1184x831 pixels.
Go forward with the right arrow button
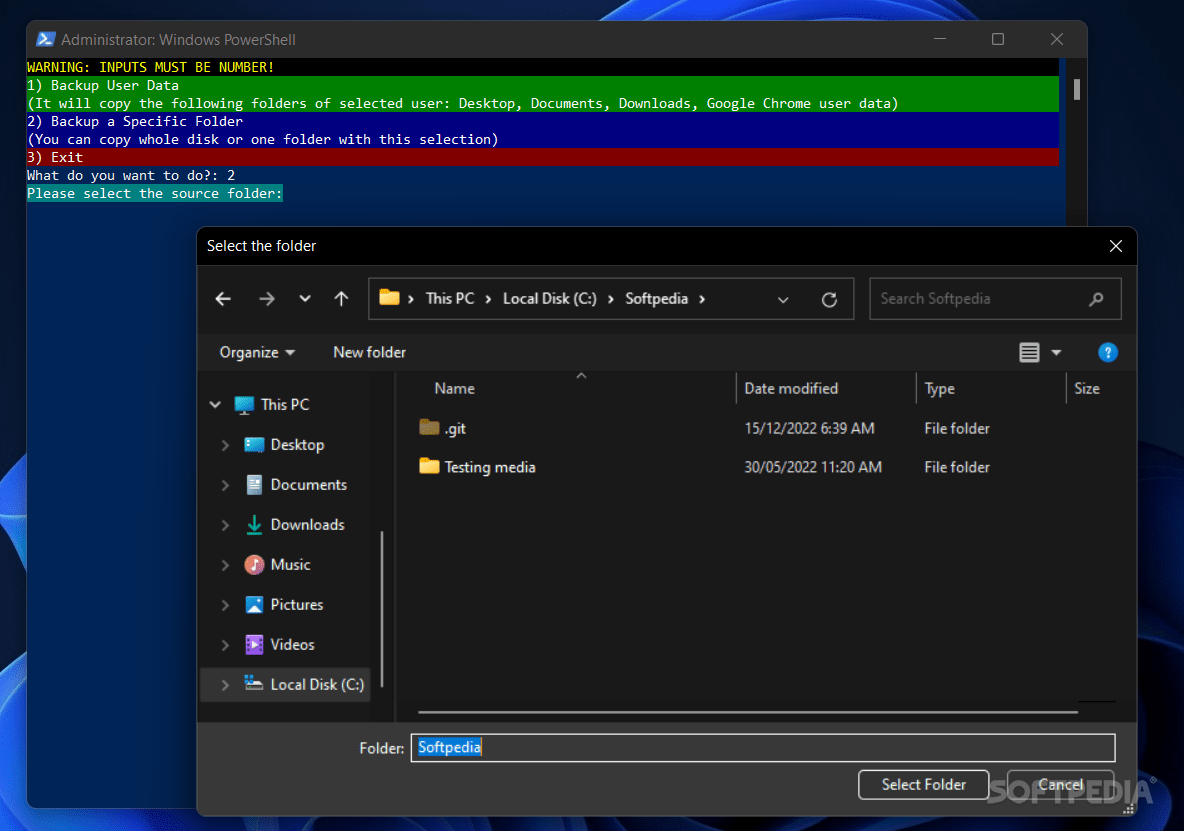coord(267,299)
